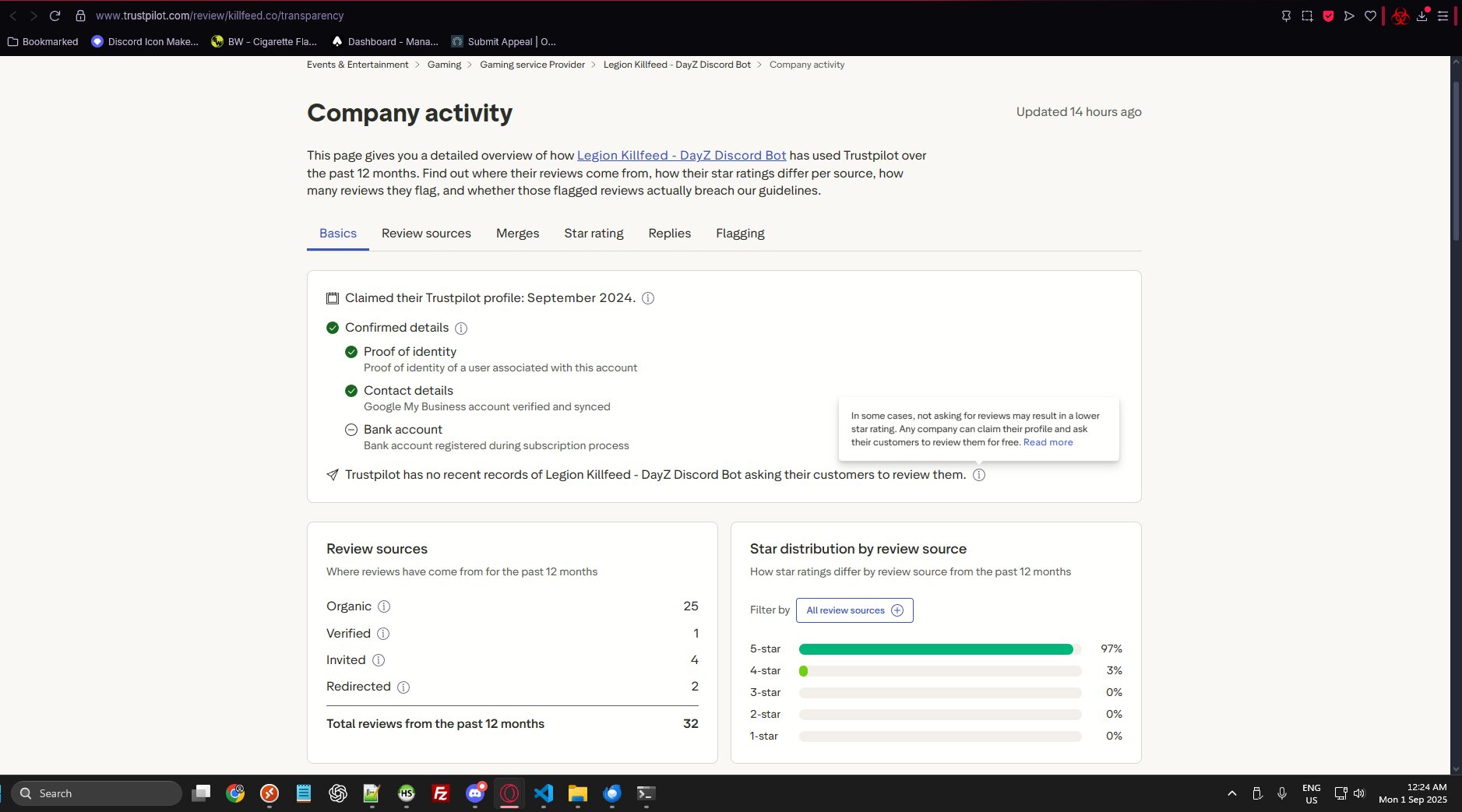This screenshot has height=812, width=1462.
Task: Open Legion Killfeed breadcrumb link
Action: [677, 65]
